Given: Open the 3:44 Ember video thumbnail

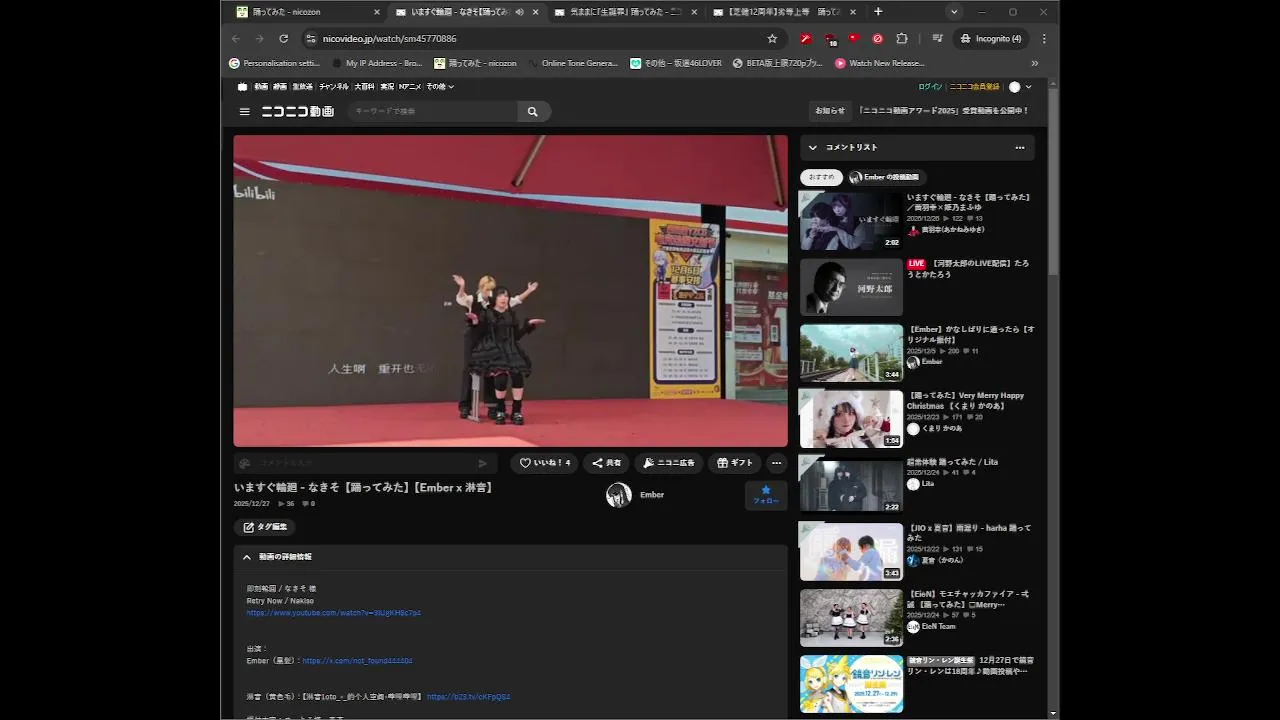Looking at the screenshot, I should tap(851, 353).
